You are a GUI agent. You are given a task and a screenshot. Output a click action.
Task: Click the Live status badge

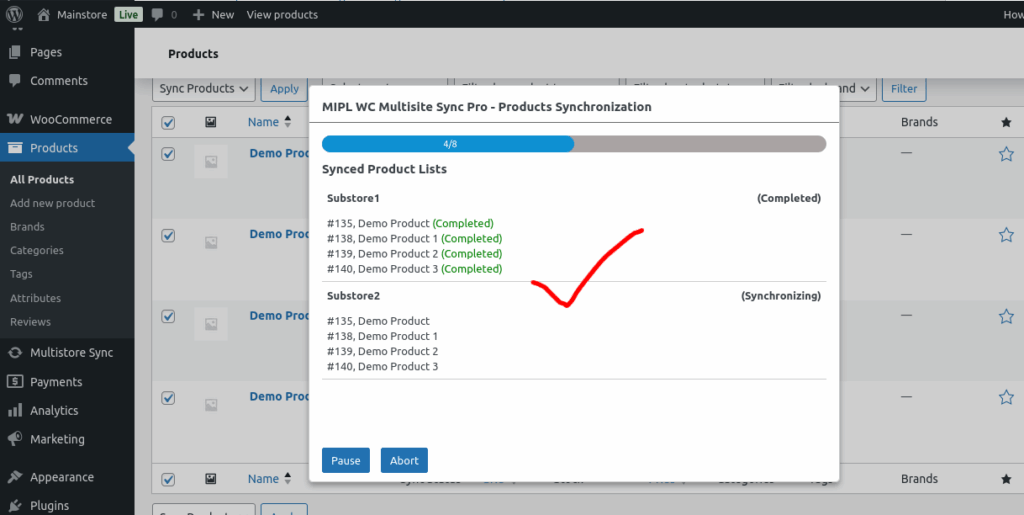pos(128,14)
